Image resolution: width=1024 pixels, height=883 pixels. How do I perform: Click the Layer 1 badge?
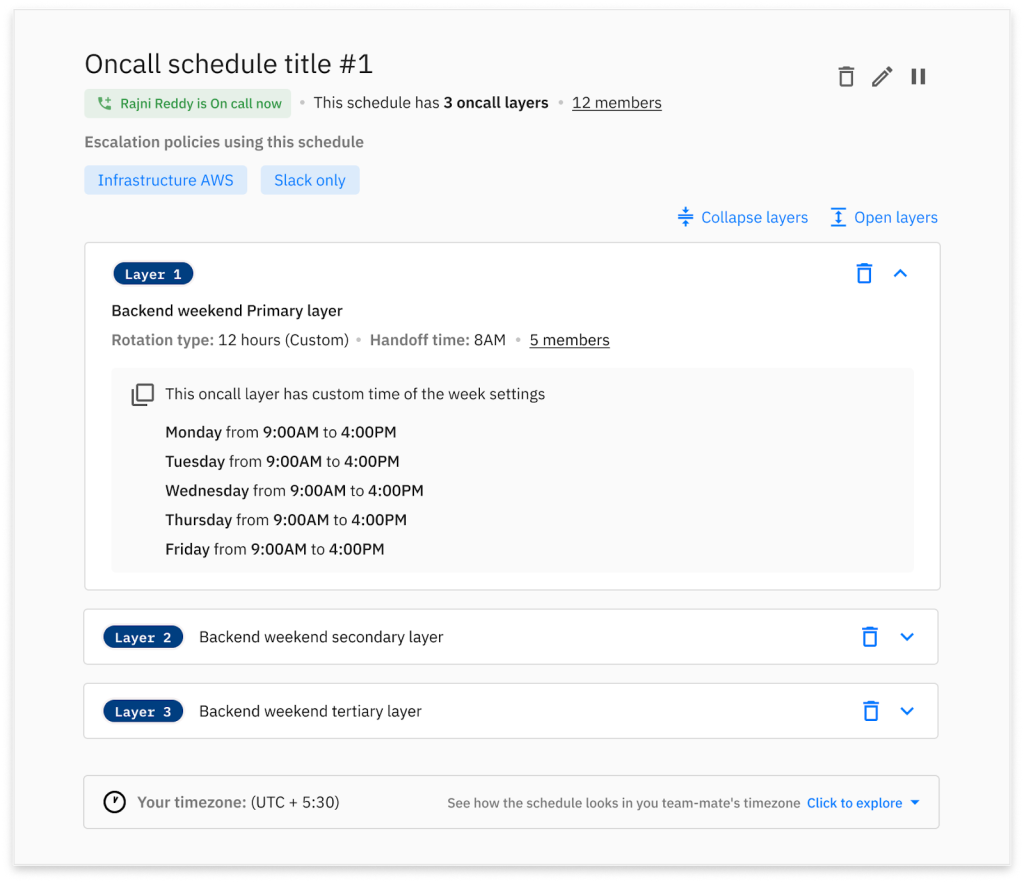(153, 274)
